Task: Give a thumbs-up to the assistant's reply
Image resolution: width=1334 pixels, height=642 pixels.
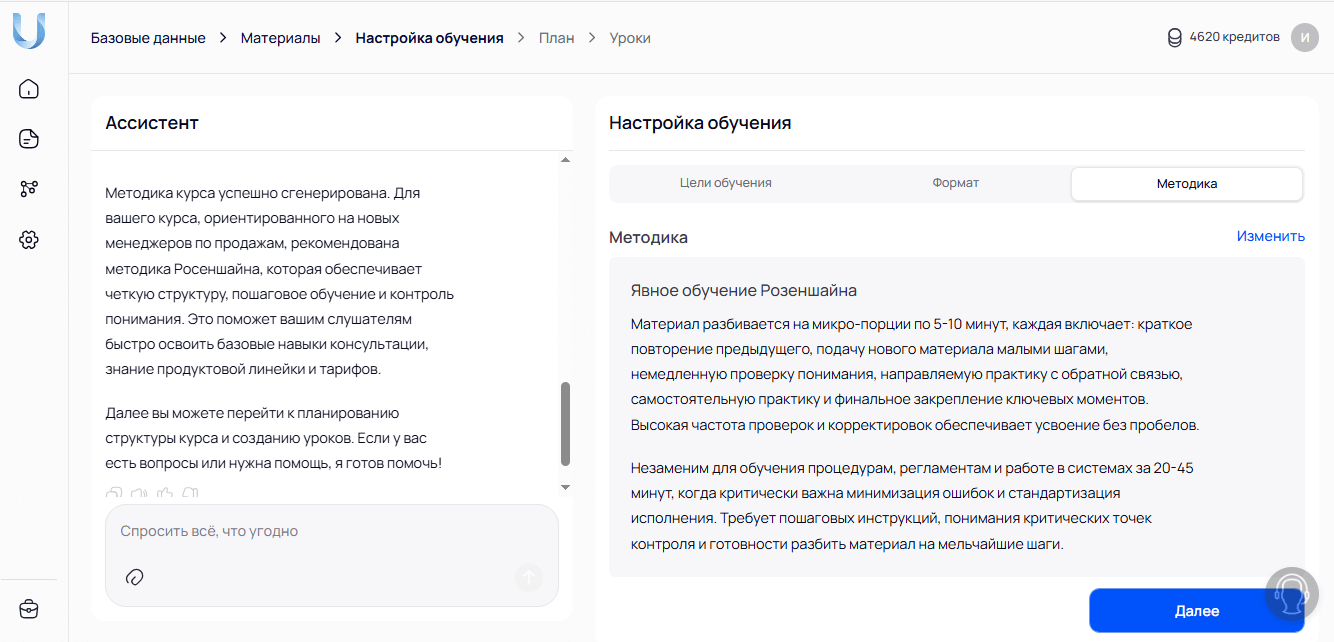Action: (x=164, y=493)
